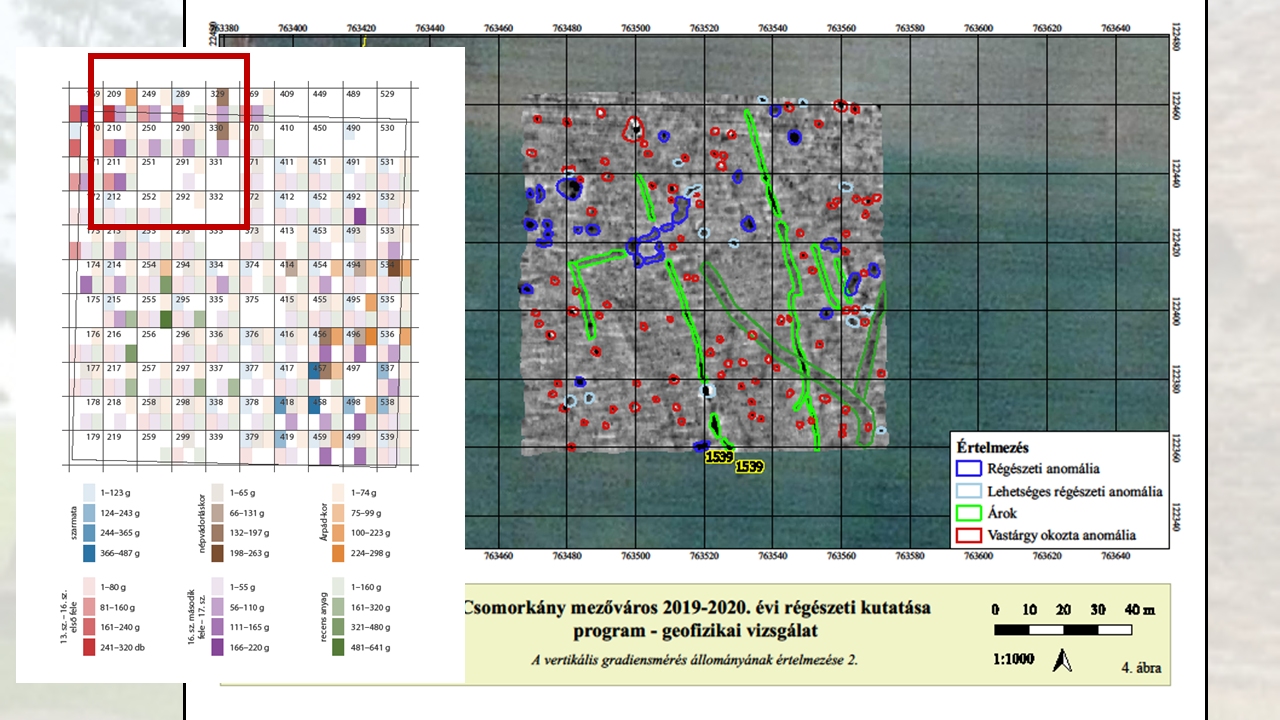Click the 763500 top axis coordinate
The width and height of the screenshot is (1280, 720).
click(636, 28)
